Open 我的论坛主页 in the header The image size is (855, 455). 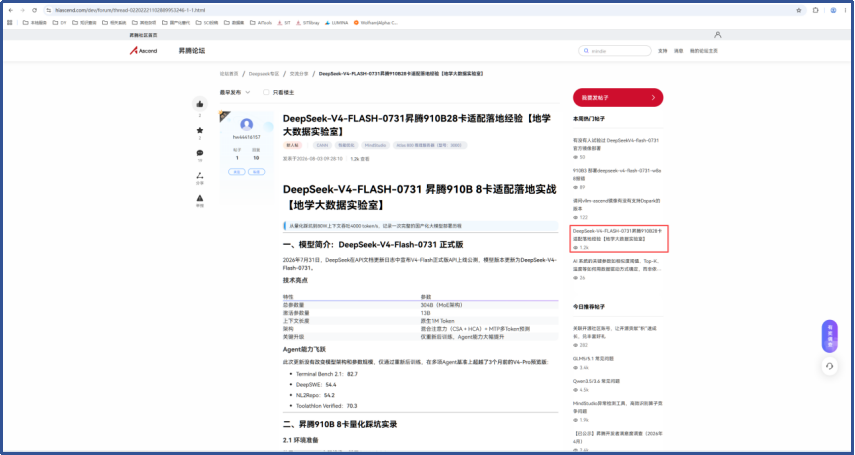pyautogui.click(x=703, y=51)
